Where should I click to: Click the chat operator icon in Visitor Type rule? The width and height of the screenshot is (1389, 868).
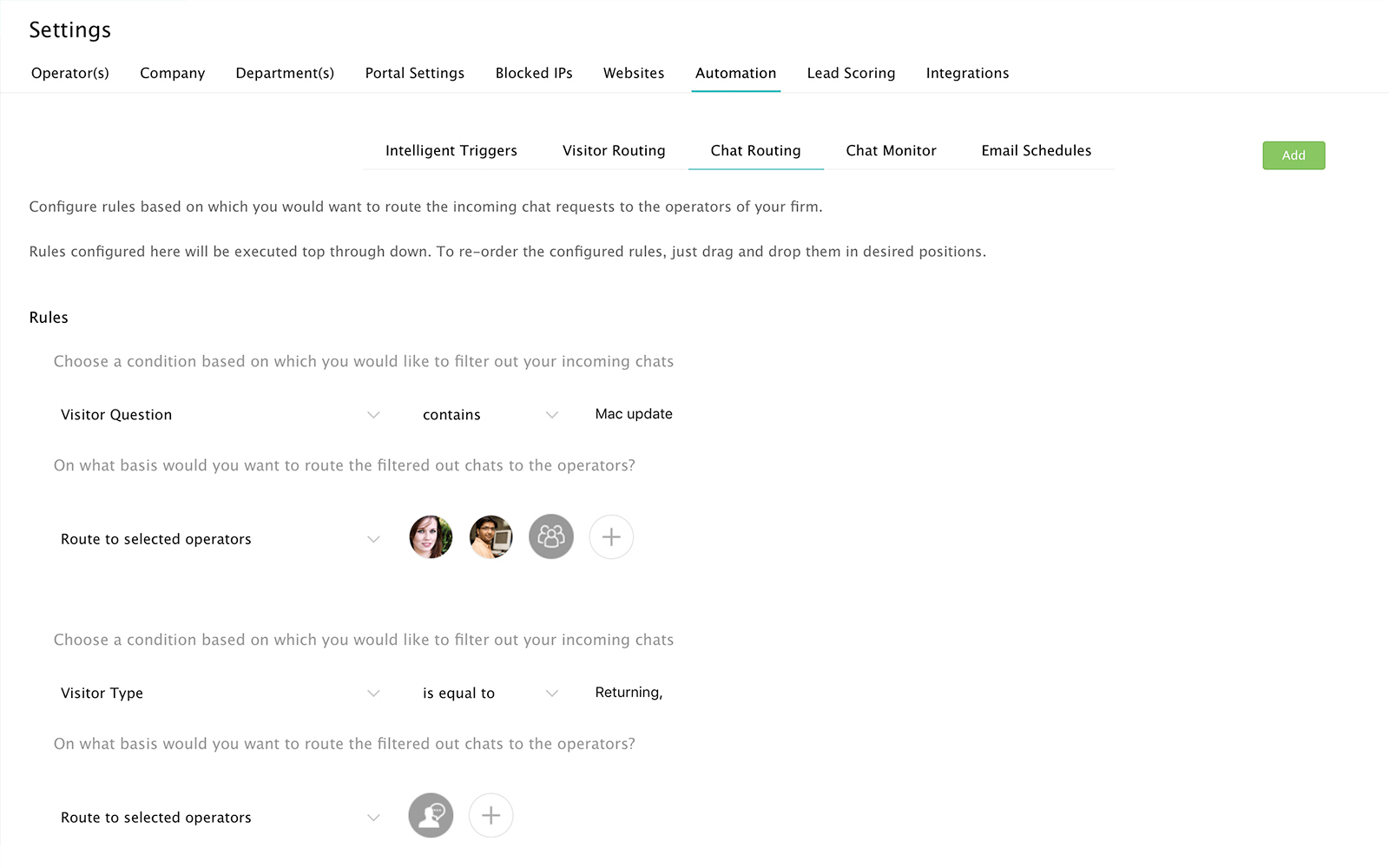(x=431, y=815)
